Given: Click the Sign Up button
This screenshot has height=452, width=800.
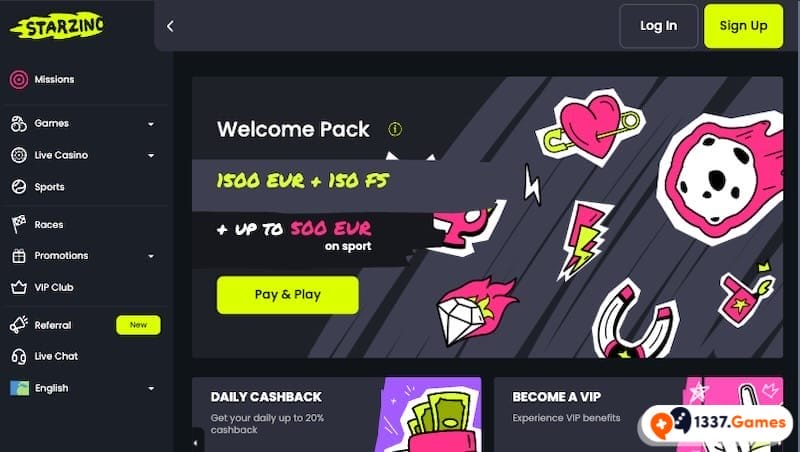Looking at the screenshot, I should 743,26.
